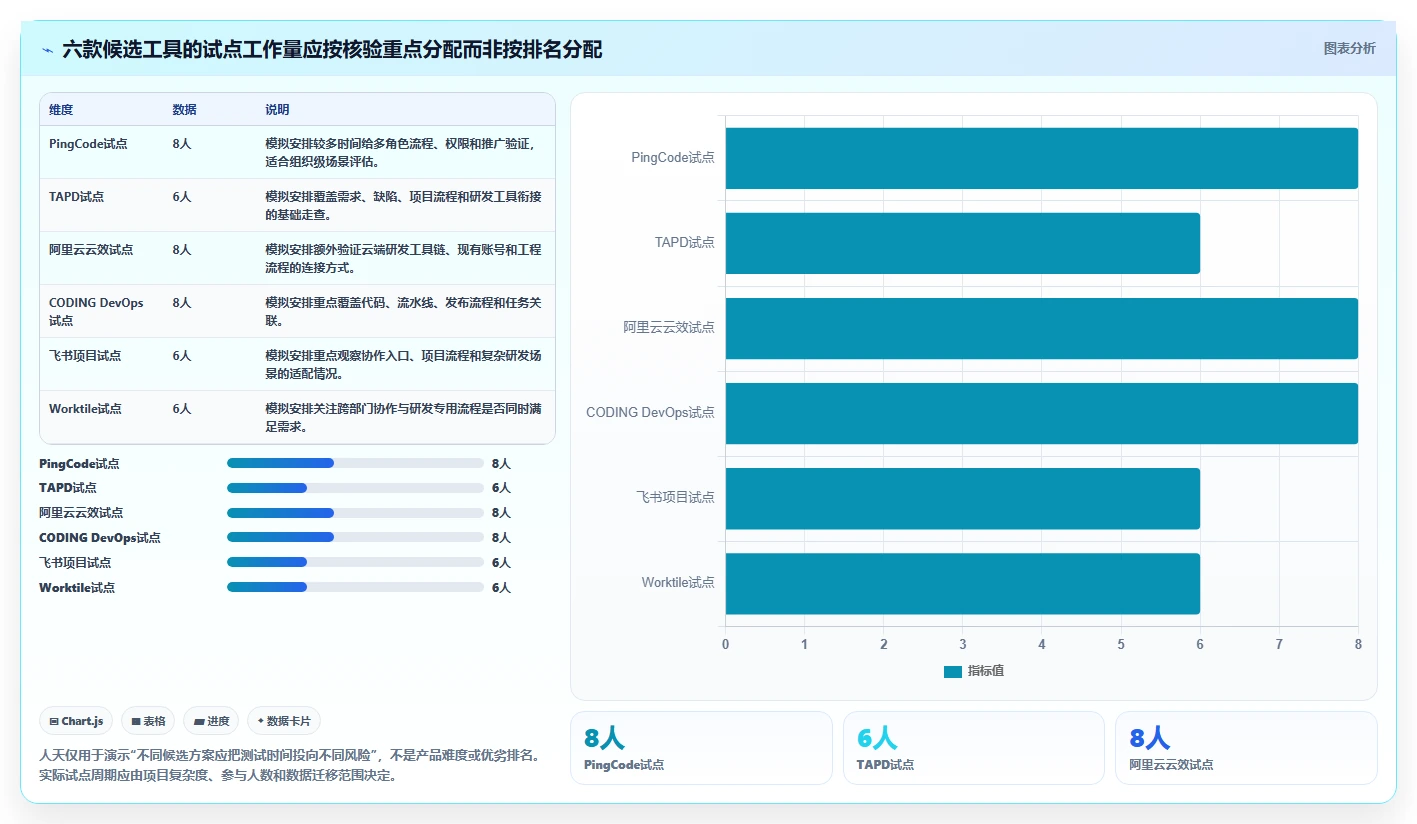The width and height of the screenshot is (1417, 824).
Task: Click the PingCode试点 progress bar
Action: (x=355, y=463)
